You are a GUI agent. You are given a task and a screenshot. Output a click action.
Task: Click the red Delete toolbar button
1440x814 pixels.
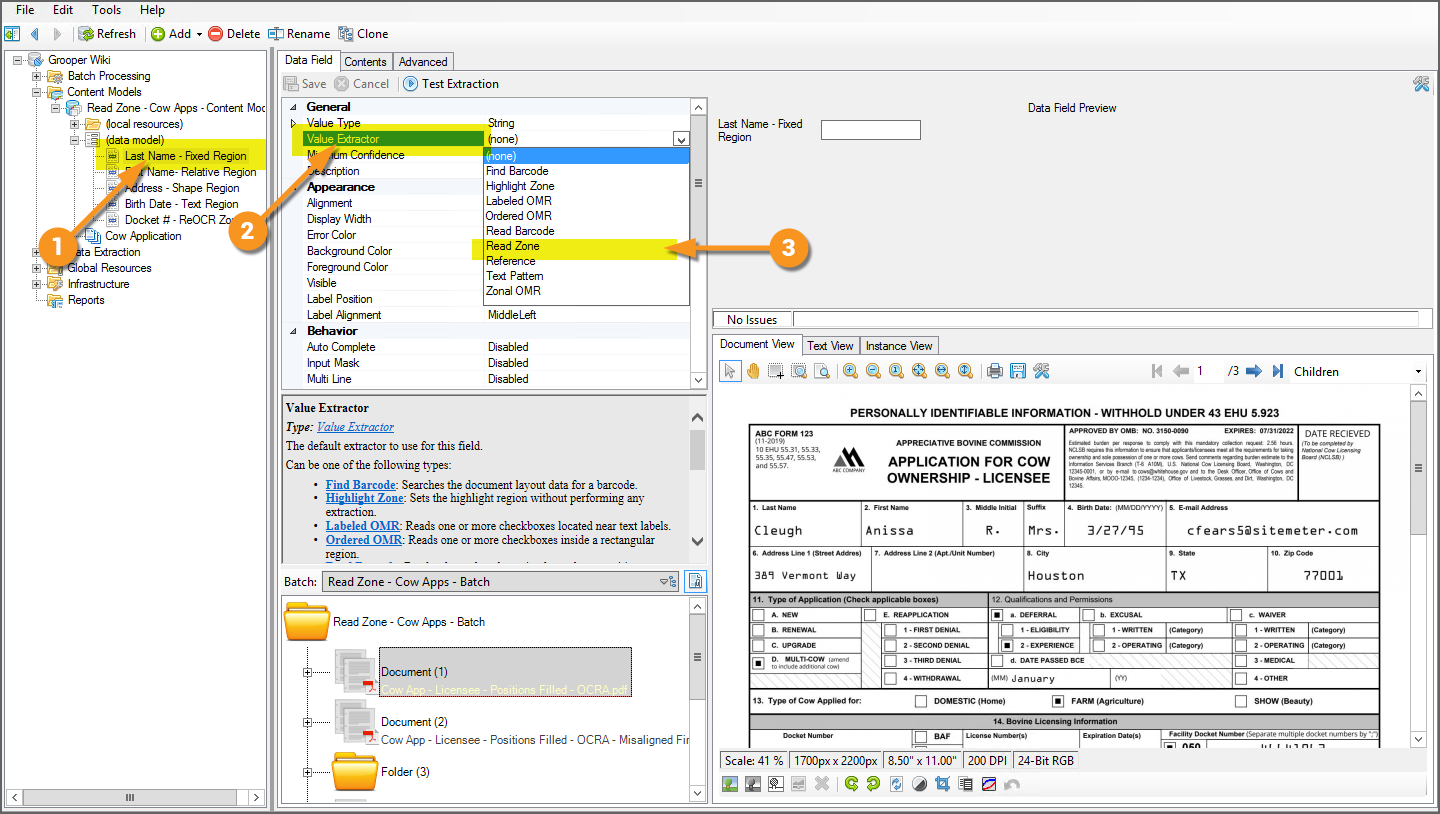pos(234,34)
